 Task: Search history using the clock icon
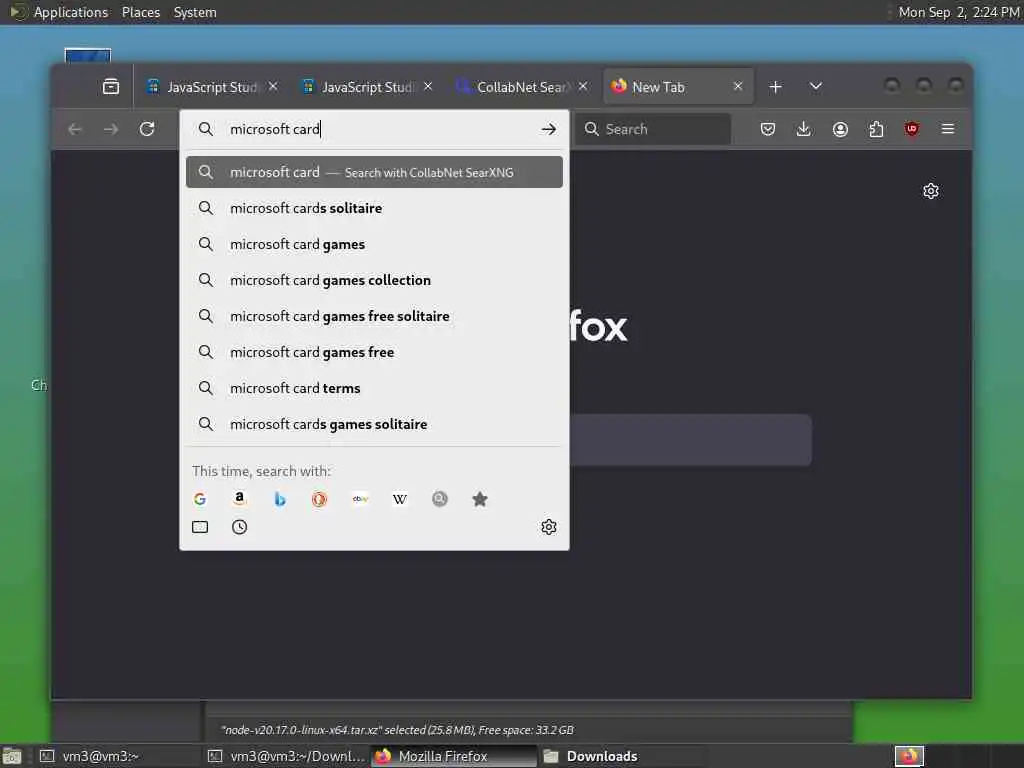pyautogui.click(x=240, y=527)
